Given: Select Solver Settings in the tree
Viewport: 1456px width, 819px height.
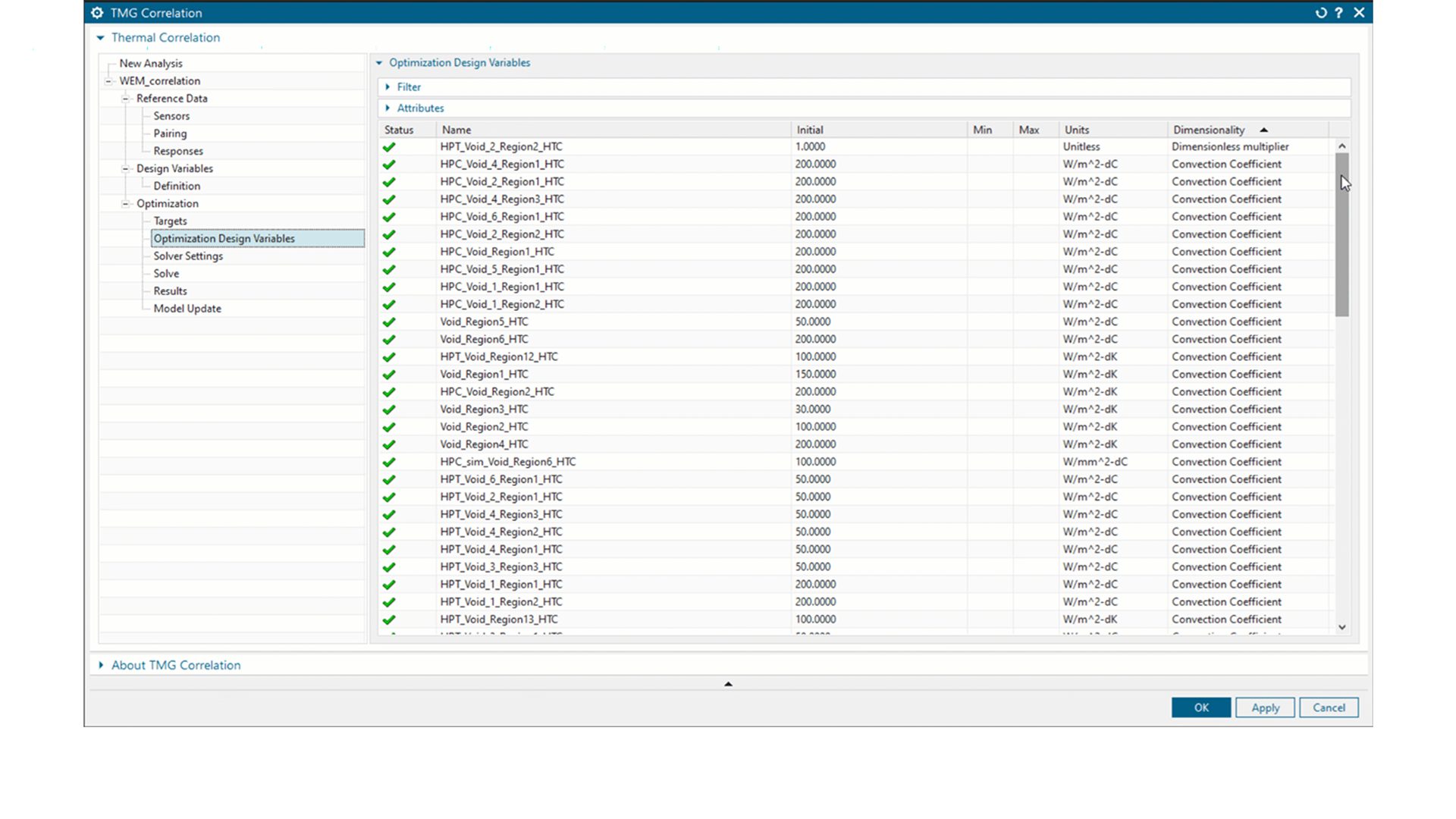Looking at the screenshot, I should [x=188, y=256].
